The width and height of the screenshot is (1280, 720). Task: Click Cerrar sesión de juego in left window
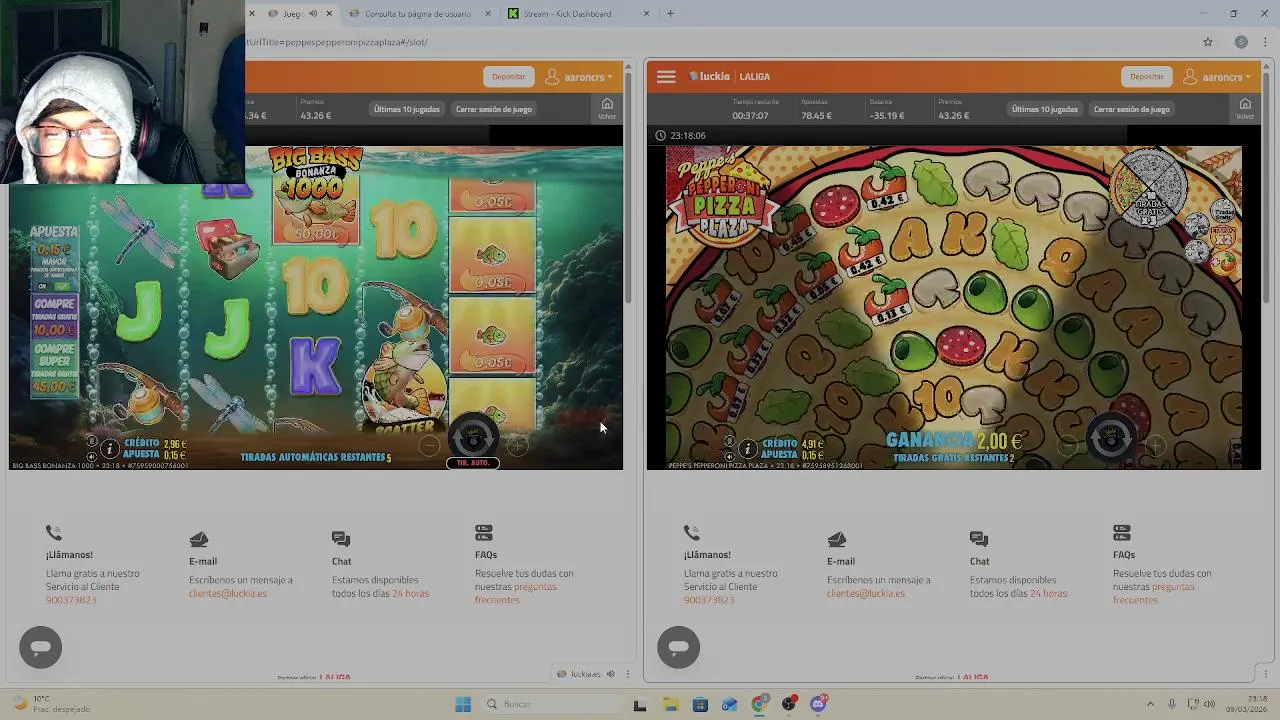pyautogui.click(x=494, y=109)
